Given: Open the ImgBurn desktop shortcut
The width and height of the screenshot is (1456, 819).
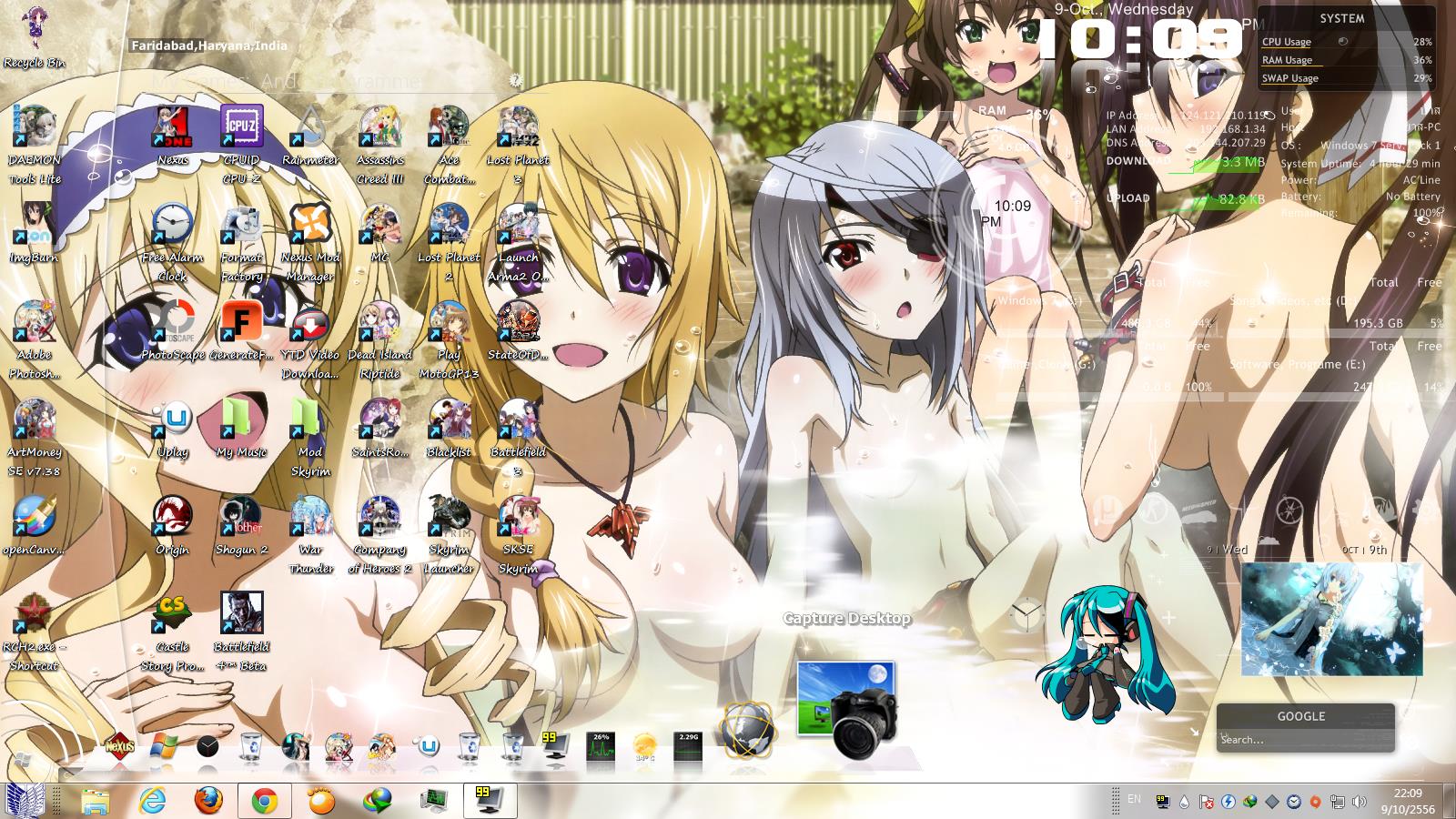Looking at the screenshot, I should (35, 233).
